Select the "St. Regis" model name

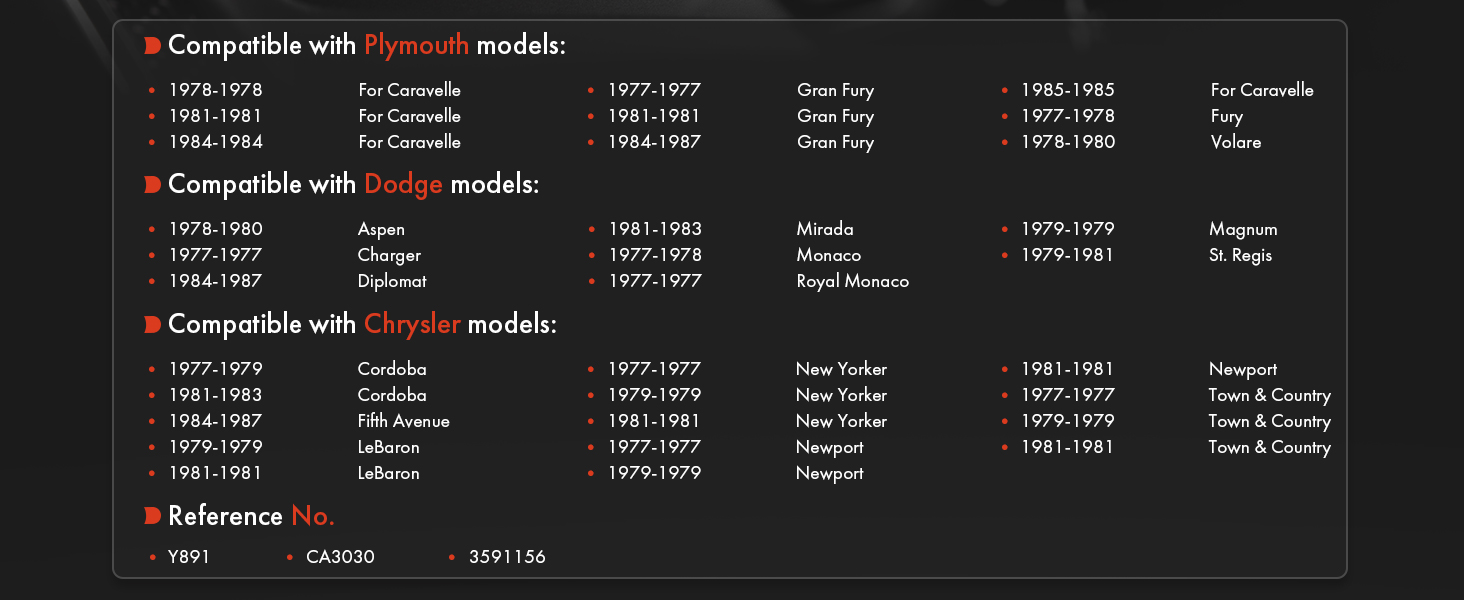click(x=1240, y=255)
